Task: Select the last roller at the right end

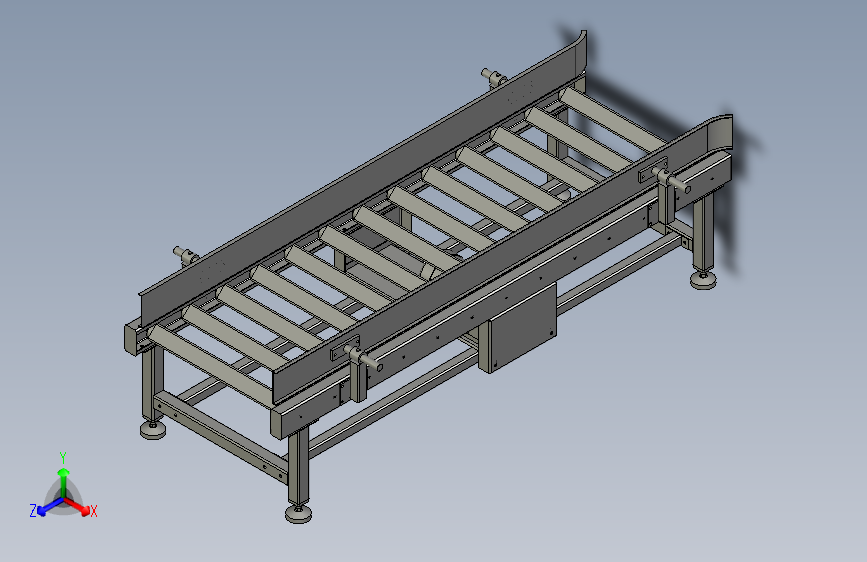Action: coord(611,118)
